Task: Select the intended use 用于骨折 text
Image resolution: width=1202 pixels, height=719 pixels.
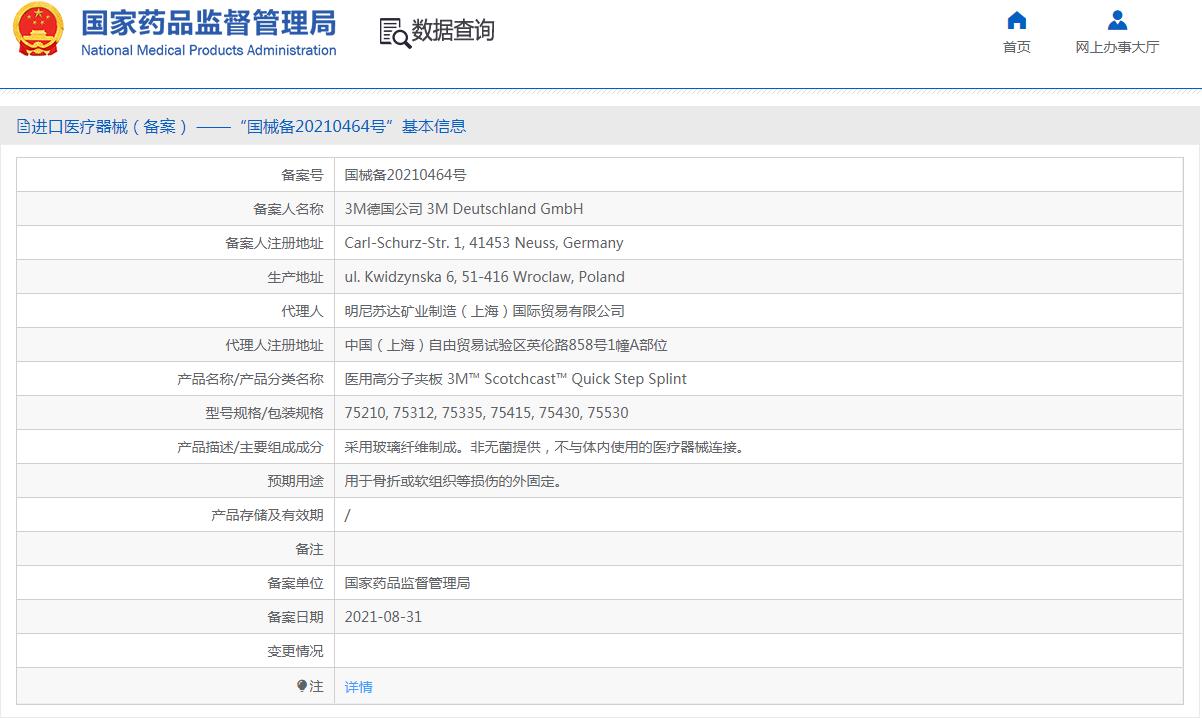Action: click(455, 481)
